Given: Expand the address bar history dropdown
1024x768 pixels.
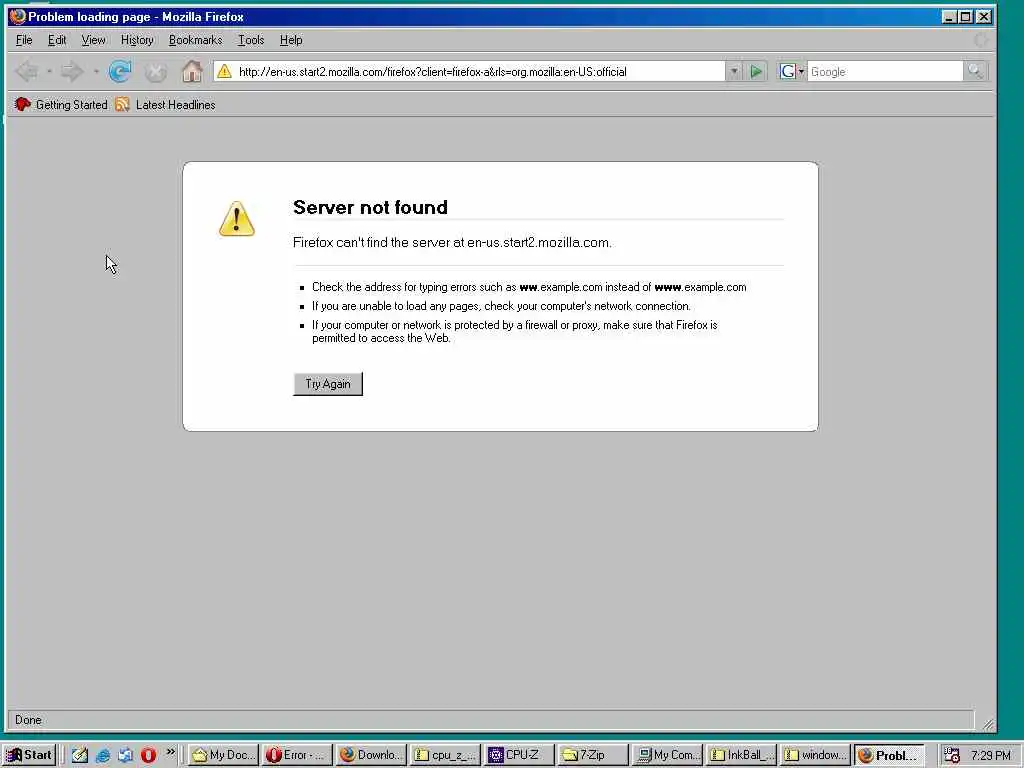Looking at the screenshot, I should point(733,71).
